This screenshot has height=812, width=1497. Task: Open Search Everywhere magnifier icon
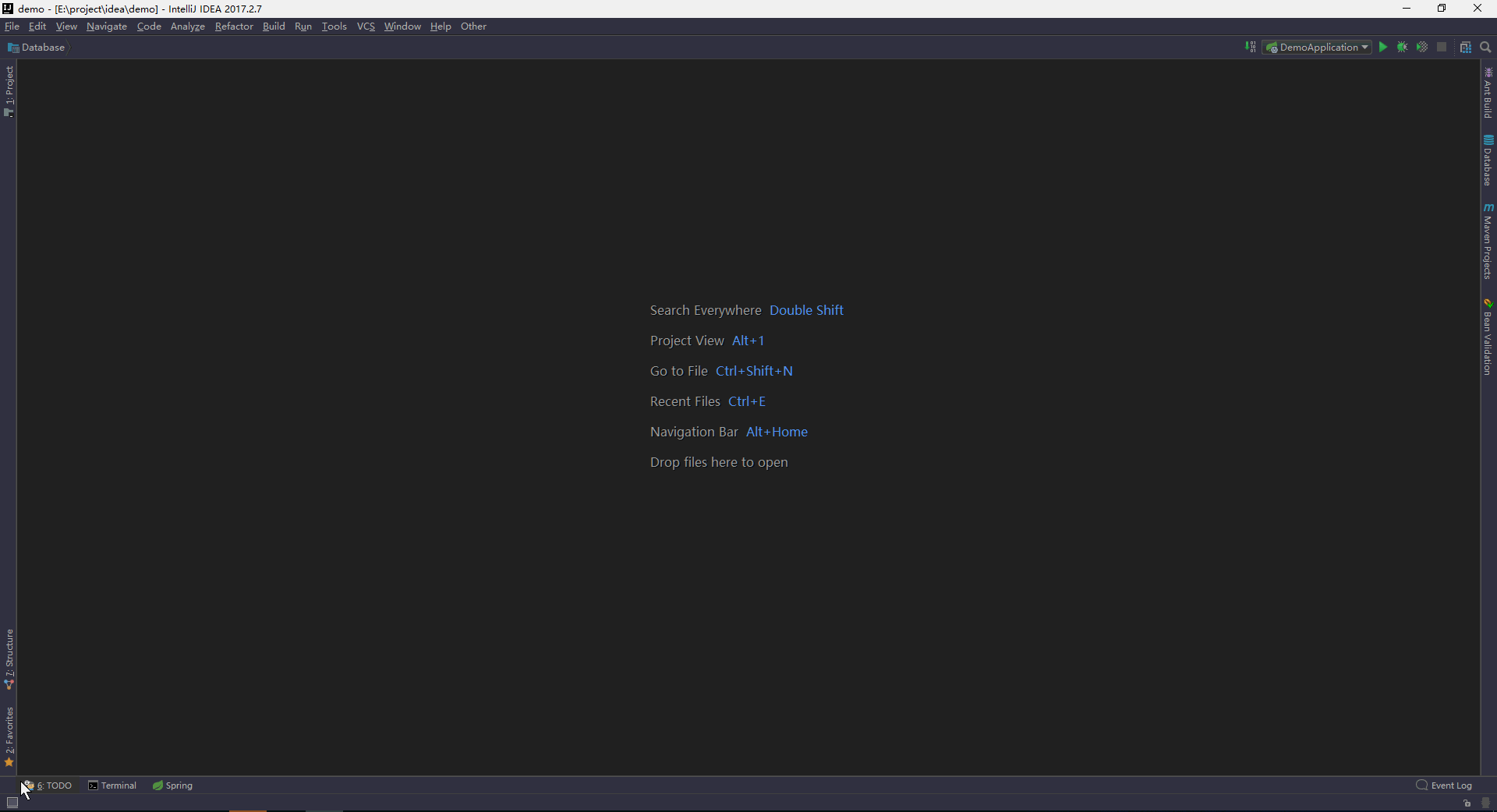(x=1485, y=48)
